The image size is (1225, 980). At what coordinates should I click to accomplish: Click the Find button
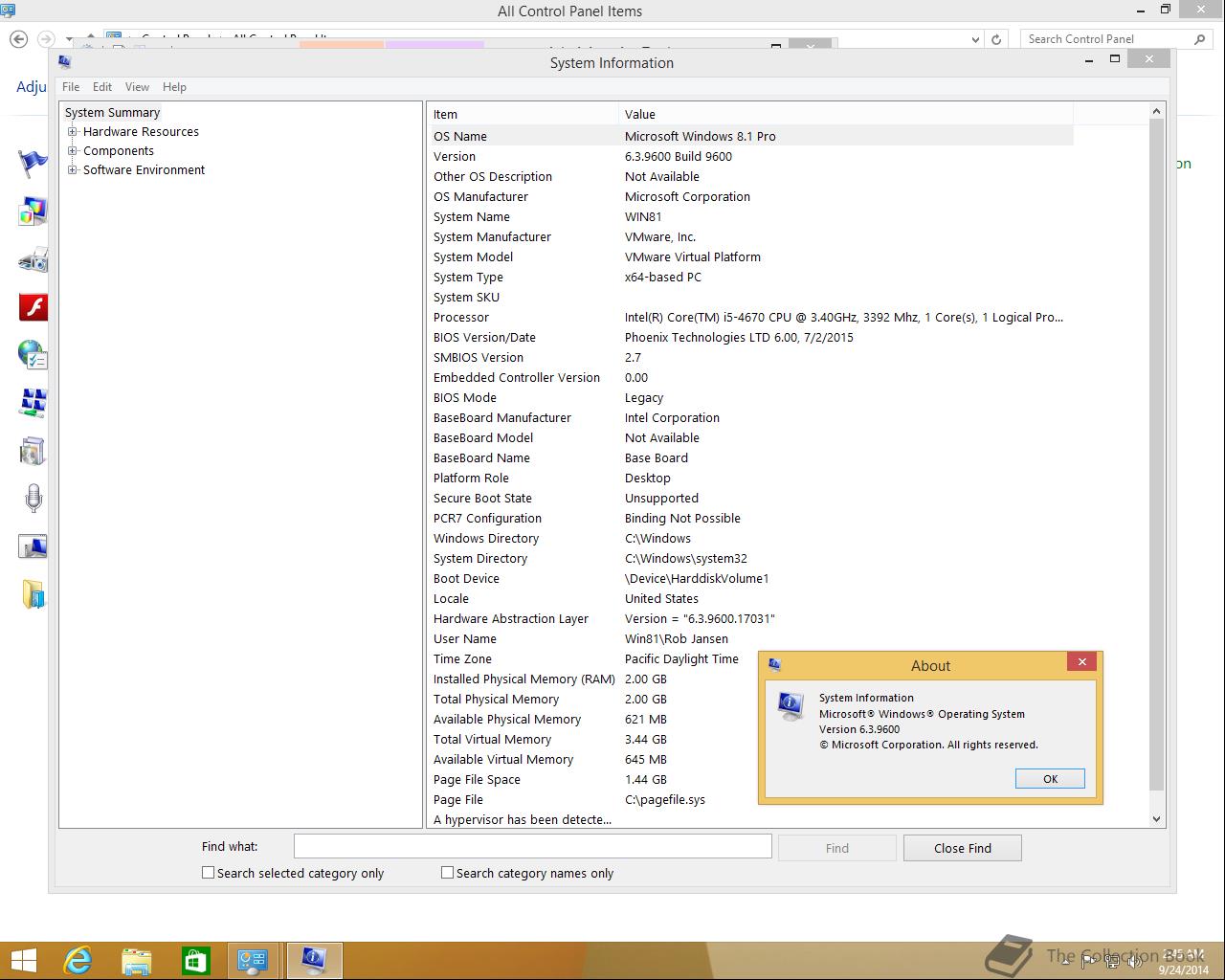pyautogui.click(x=836, y=848)
